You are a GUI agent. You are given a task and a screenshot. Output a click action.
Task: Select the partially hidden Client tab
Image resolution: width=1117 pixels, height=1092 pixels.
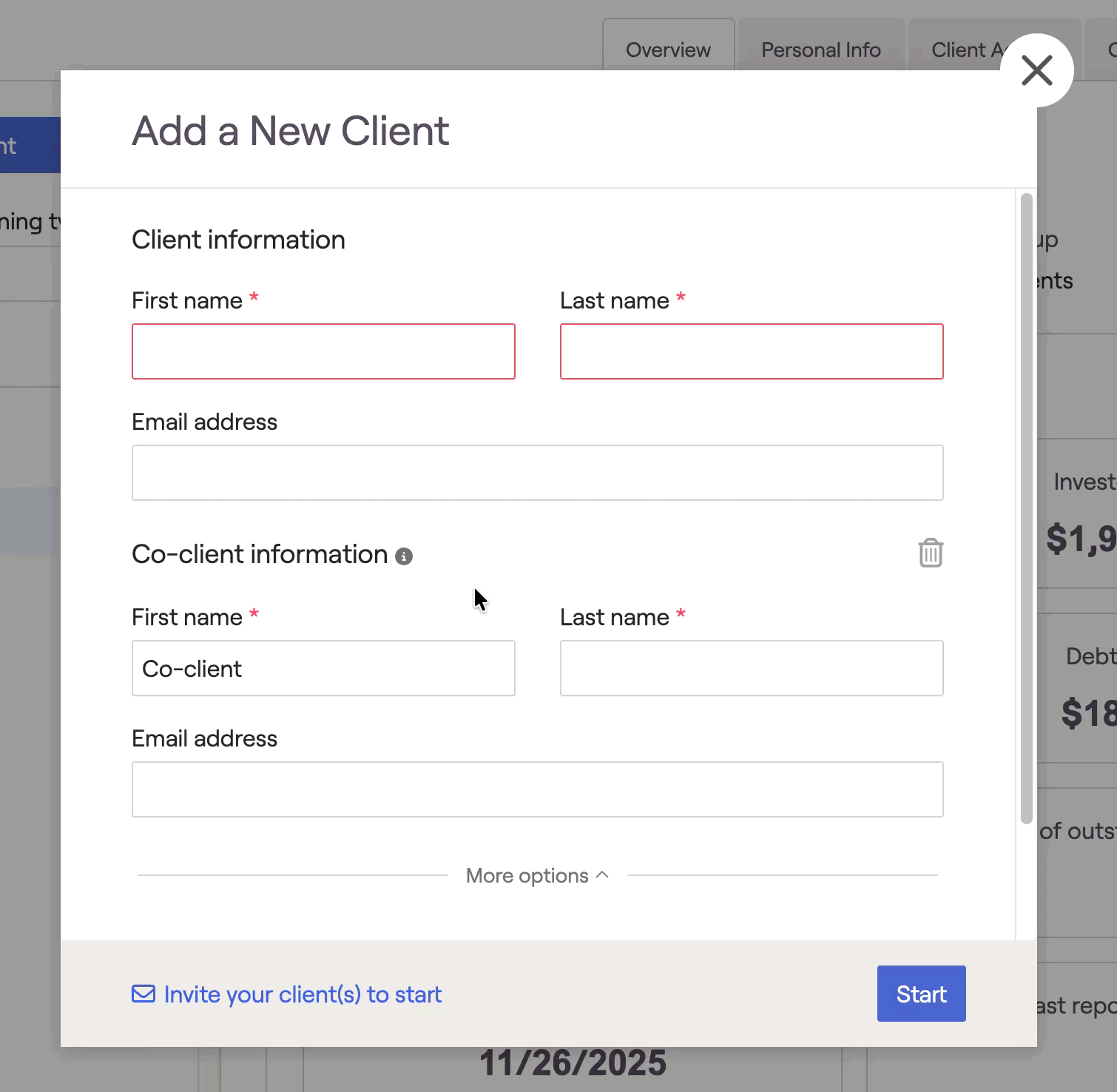click(x=962, y=50)
